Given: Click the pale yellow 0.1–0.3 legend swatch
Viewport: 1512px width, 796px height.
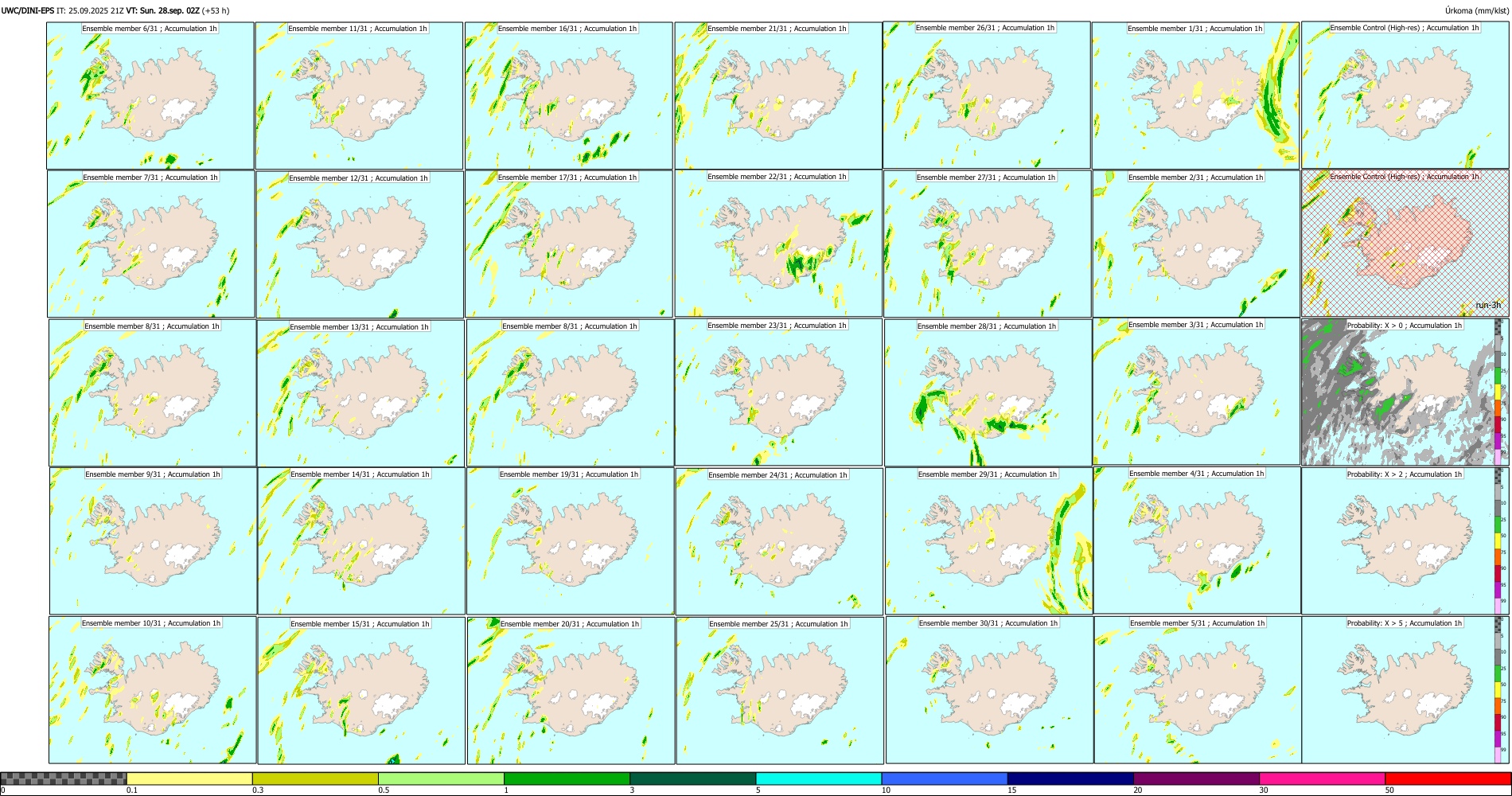Looking at the screenshot, I should [189, 778].
